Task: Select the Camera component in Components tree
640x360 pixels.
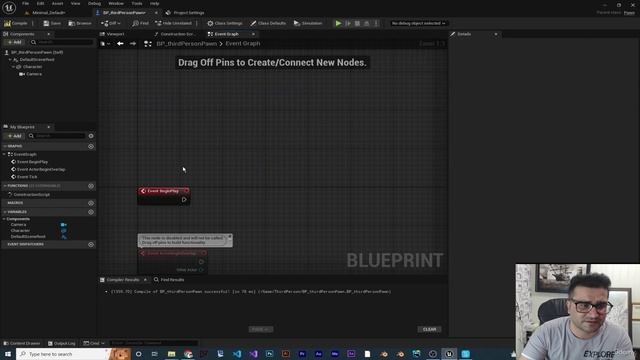Action: click(x=33, y=74)
